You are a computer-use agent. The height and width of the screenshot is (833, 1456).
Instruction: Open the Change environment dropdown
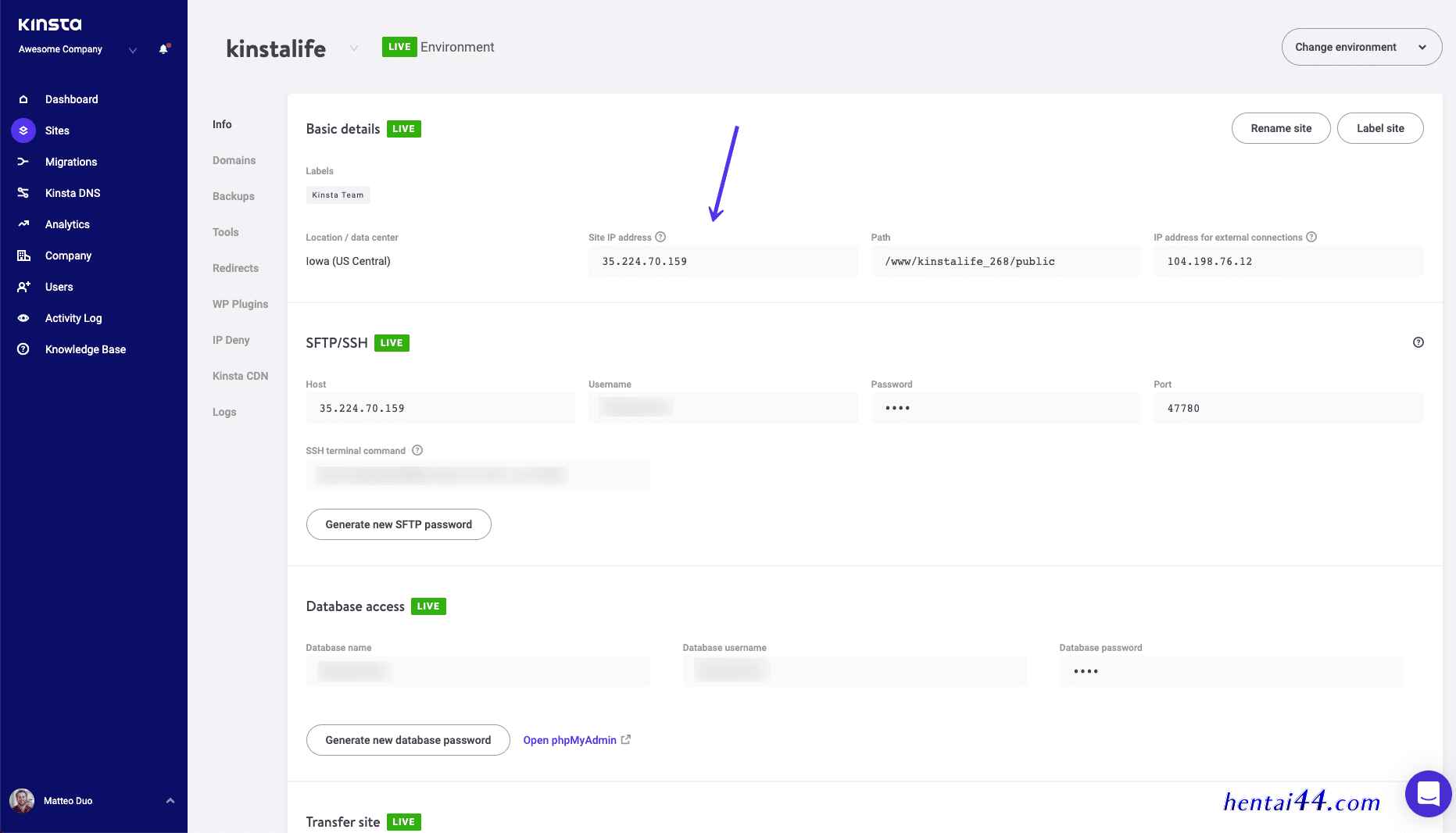pyautogui.click(x=1361, y=47)
